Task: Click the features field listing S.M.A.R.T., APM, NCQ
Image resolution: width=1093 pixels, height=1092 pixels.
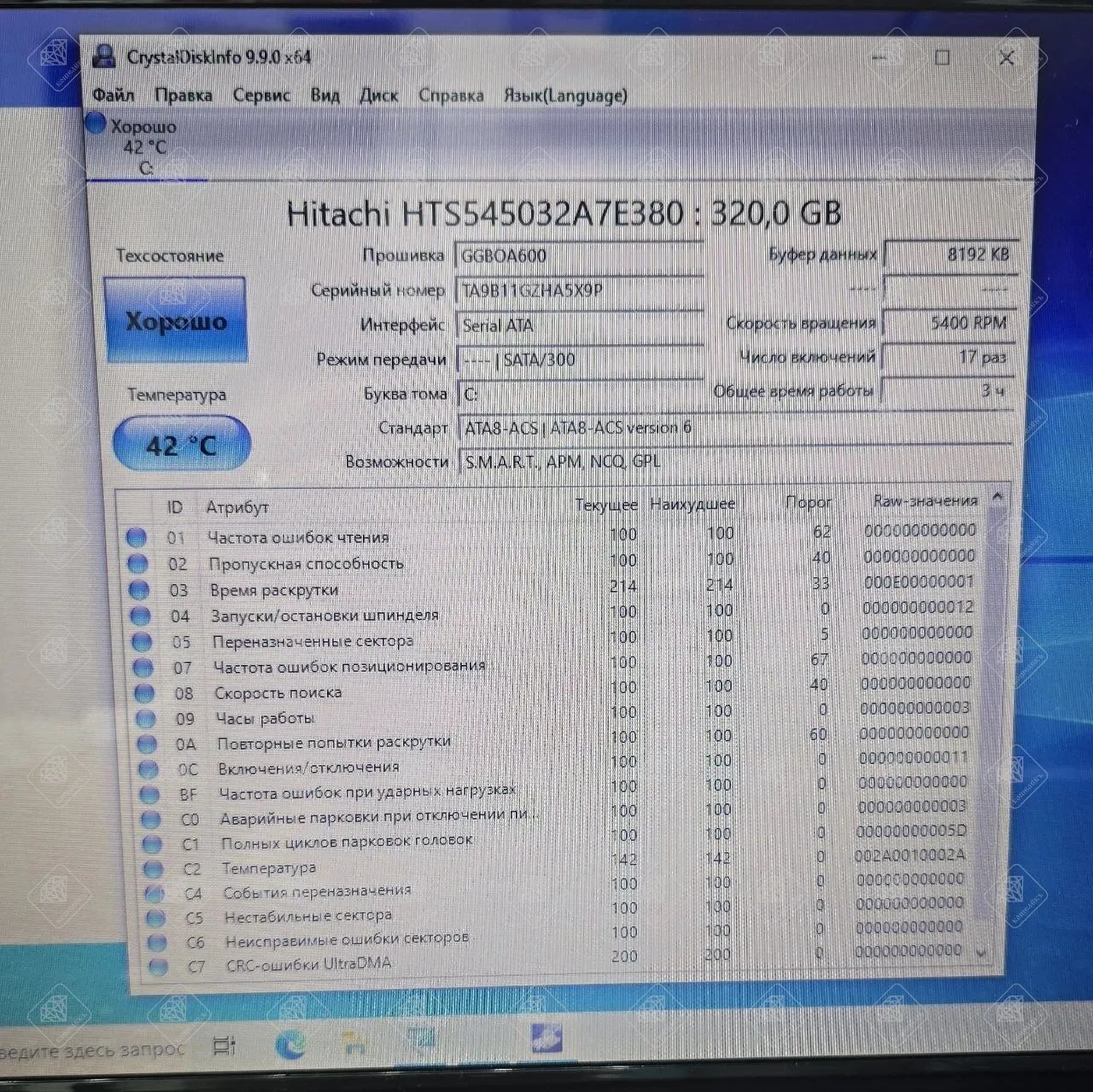Action: tap(736, 462)
